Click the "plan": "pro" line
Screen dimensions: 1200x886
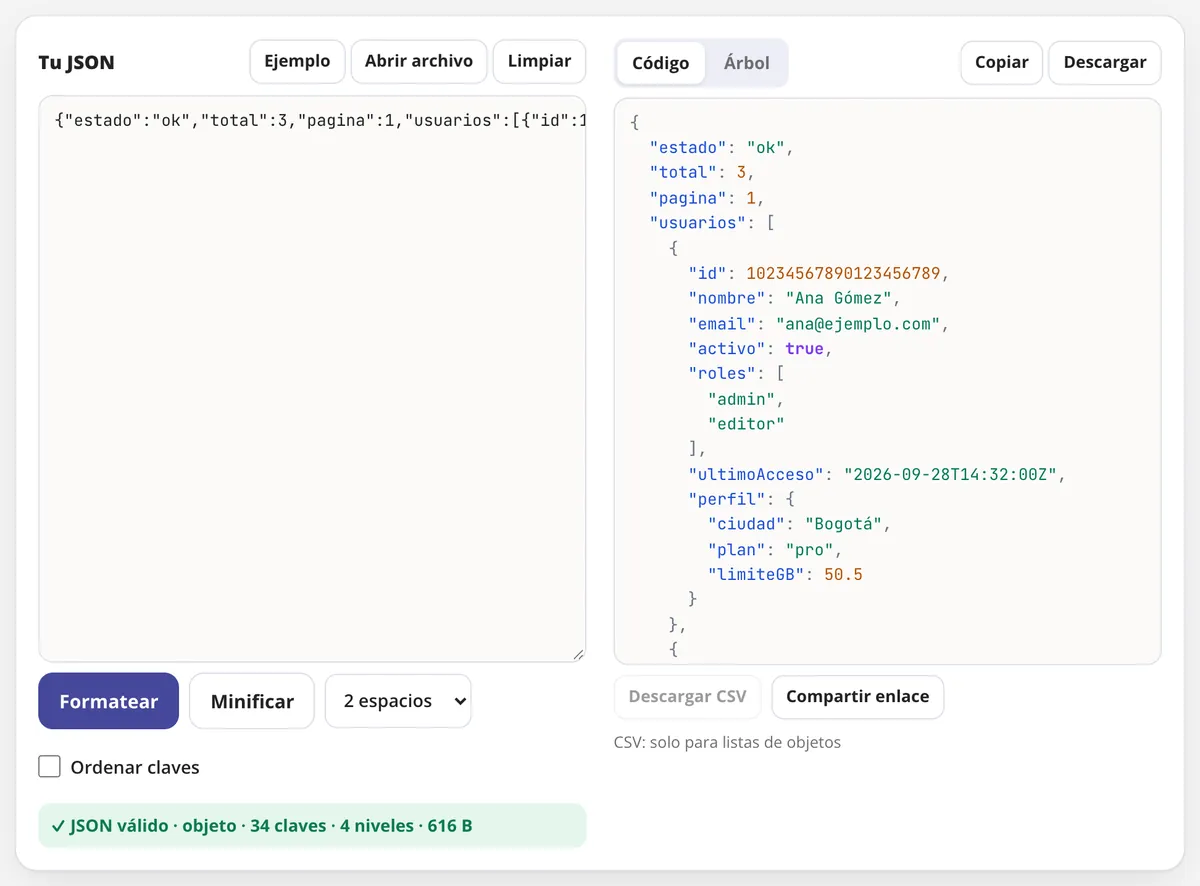(775, 549)
